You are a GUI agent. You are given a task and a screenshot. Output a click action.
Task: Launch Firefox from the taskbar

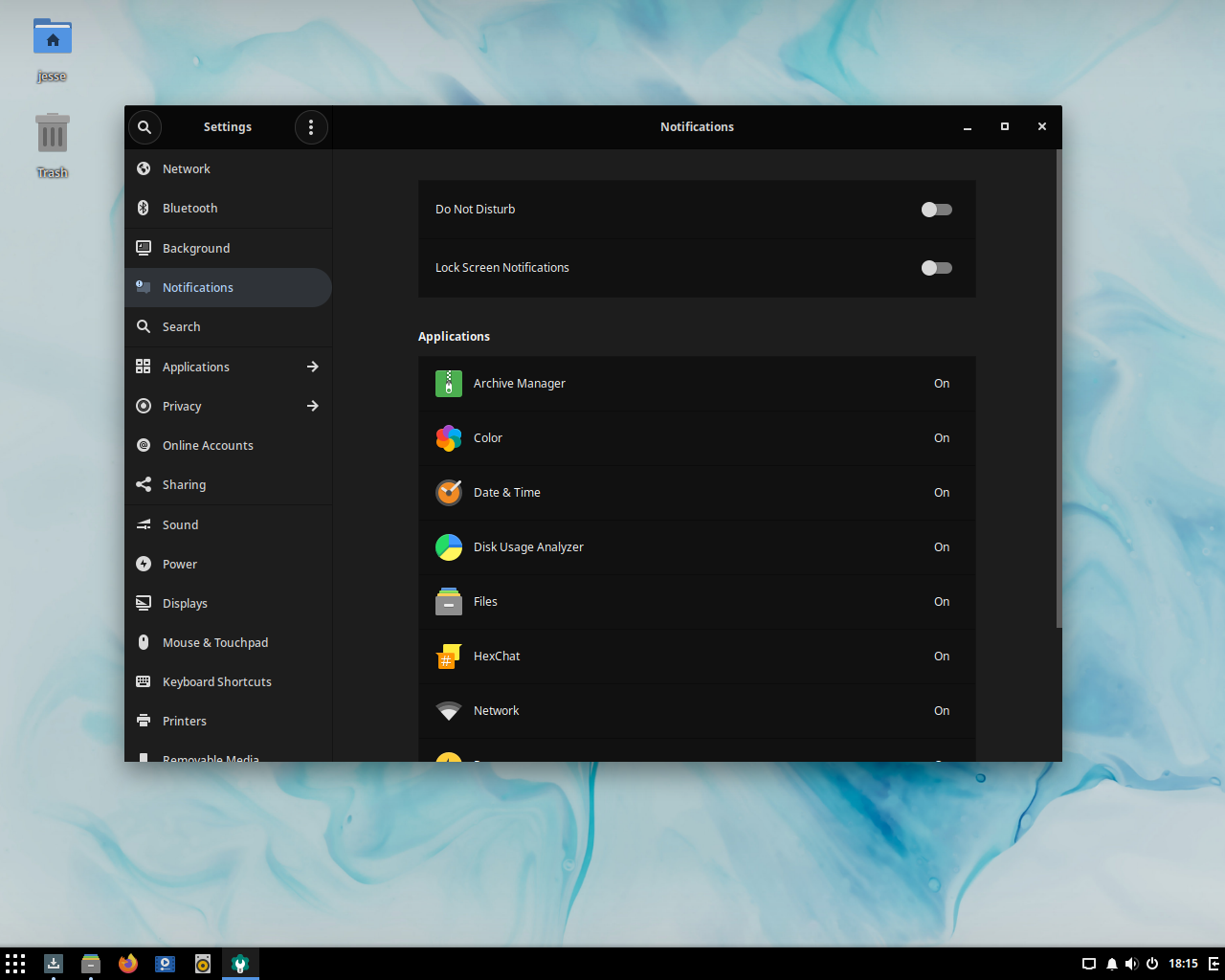coord(128,964)
